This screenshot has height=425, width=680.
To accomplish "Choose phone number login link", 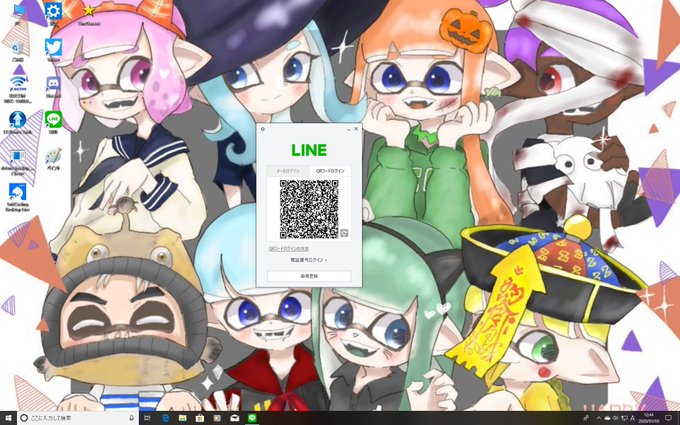I will [x=308, y=260].
